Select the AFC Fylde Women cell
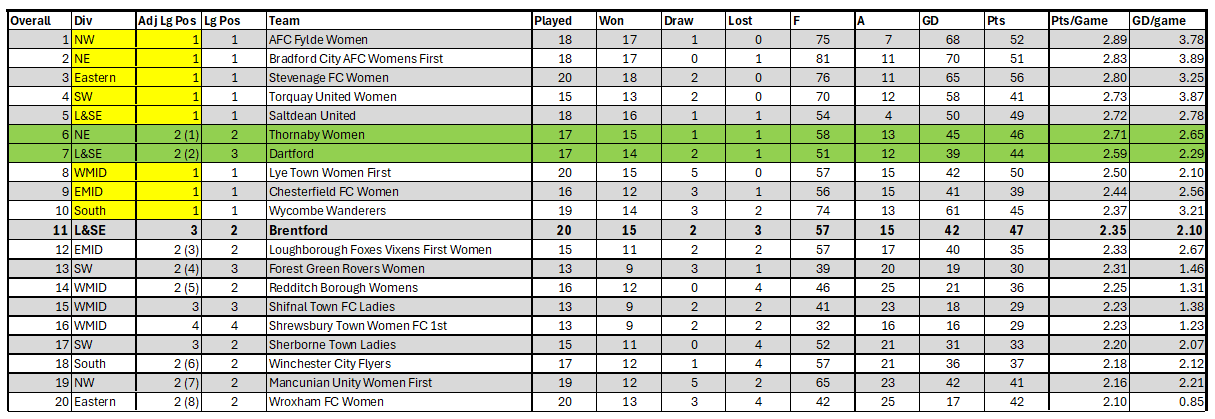1215x419 pixels. click(399, 39)
